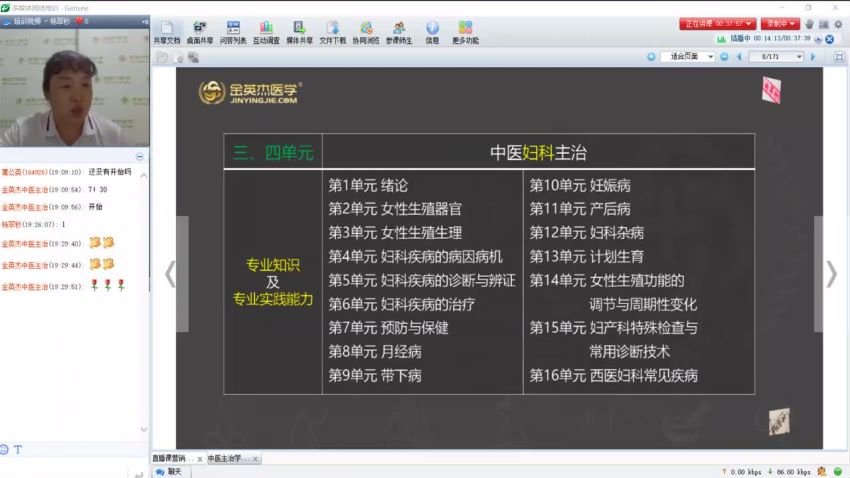Click the third icon in the document toolbar
Viewport: 850px width, 478px height.
[x=194, y=57]
